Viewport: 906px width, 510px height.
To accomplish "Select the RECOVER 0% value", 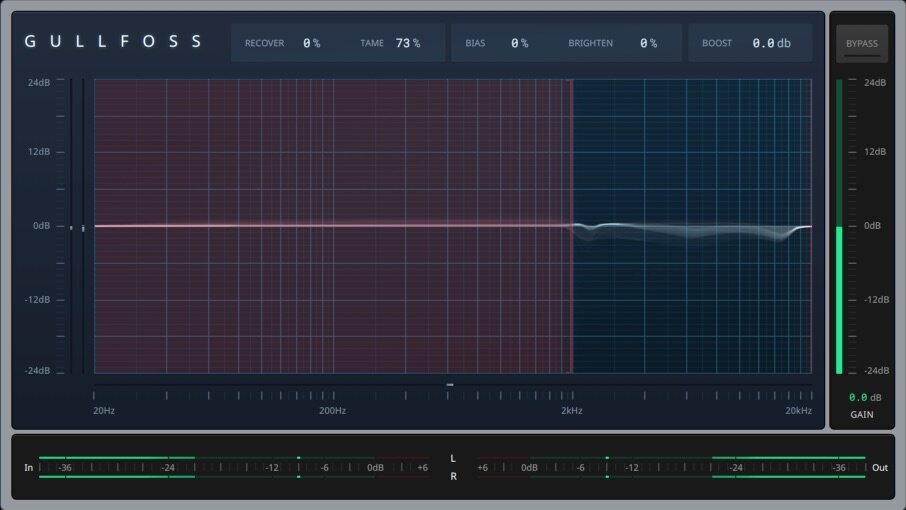I will pos(311,43).
